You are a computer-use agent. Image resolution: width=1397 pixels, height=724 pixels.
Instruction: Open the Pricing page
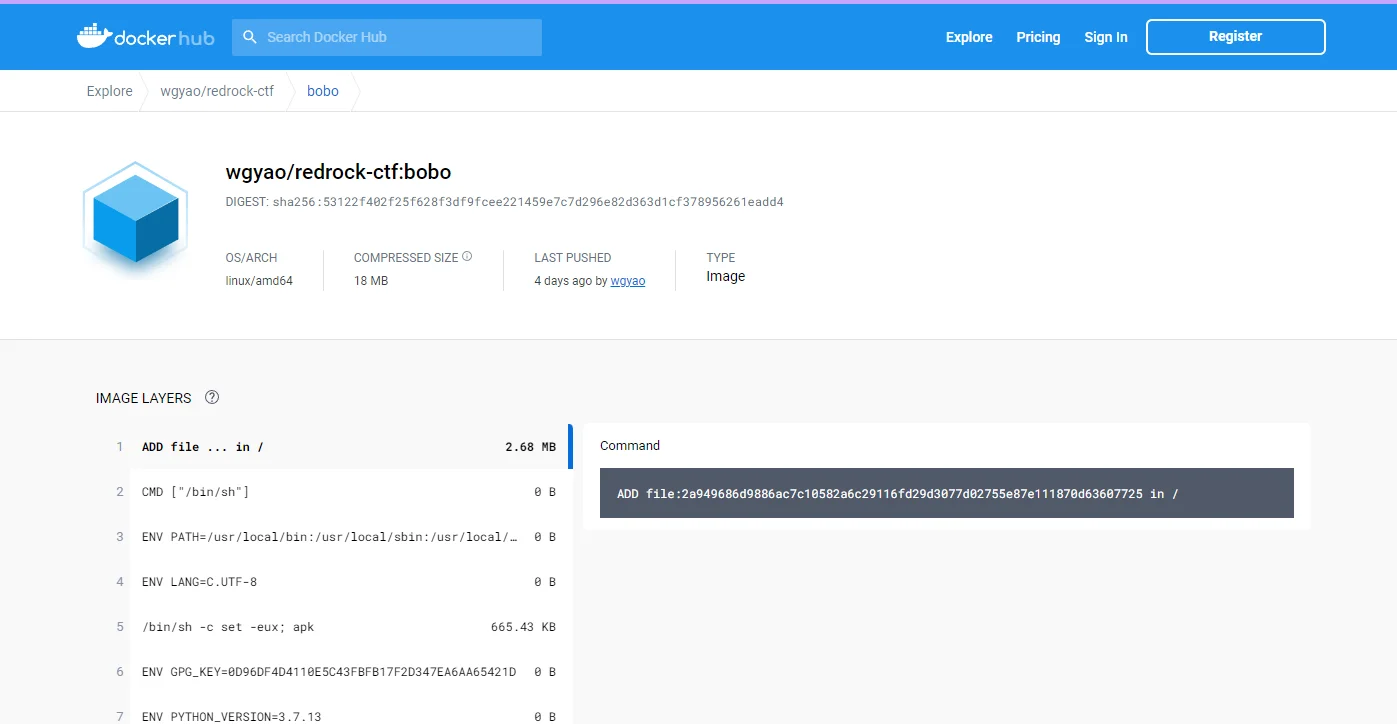point(1038,37)
